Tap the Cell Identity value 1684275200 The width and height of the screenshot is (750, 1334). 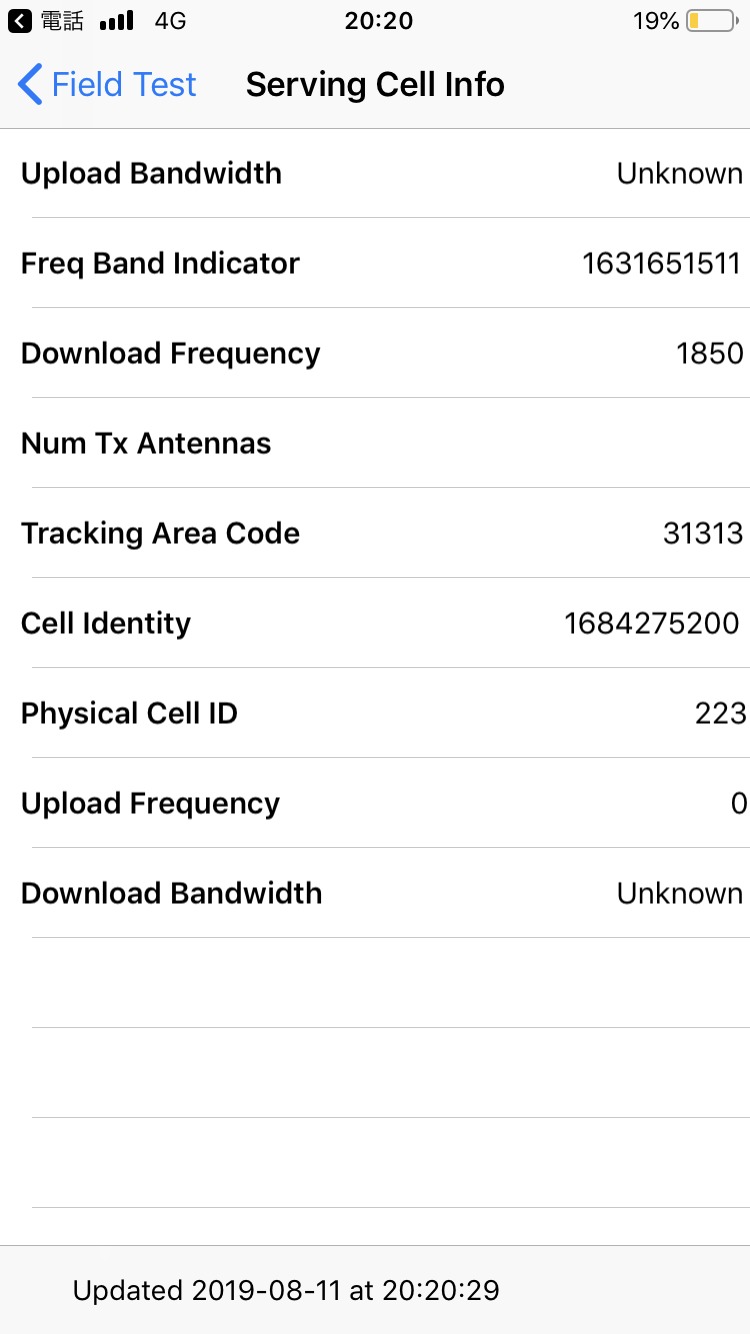(x=652, y=623)
